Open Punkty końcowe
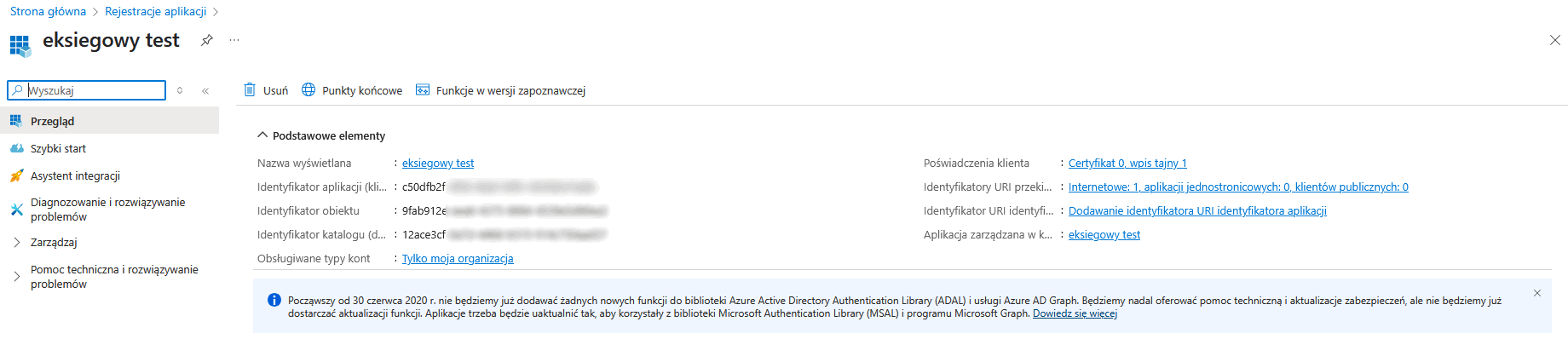 click(352, 90)
